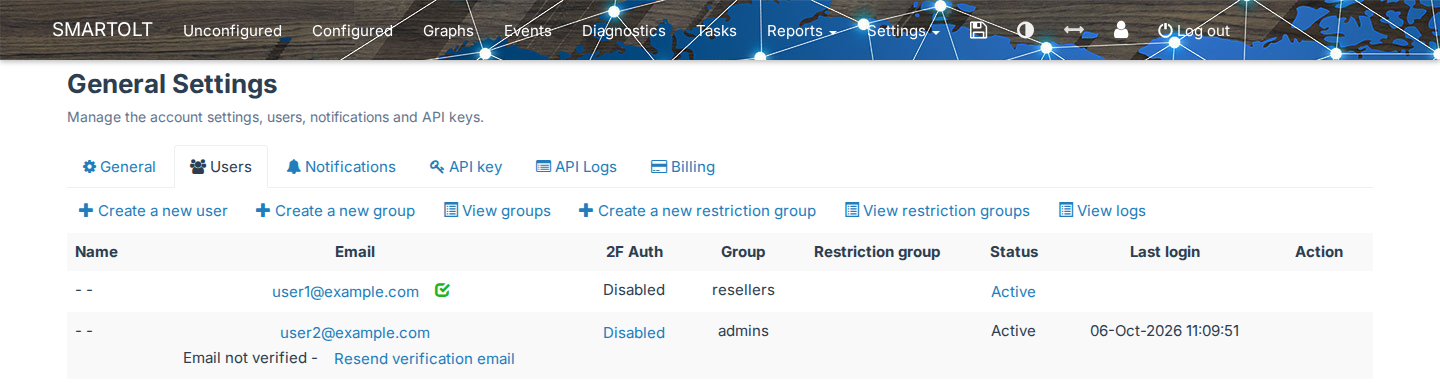
Task: Click Create a new user
Action: 153,211
